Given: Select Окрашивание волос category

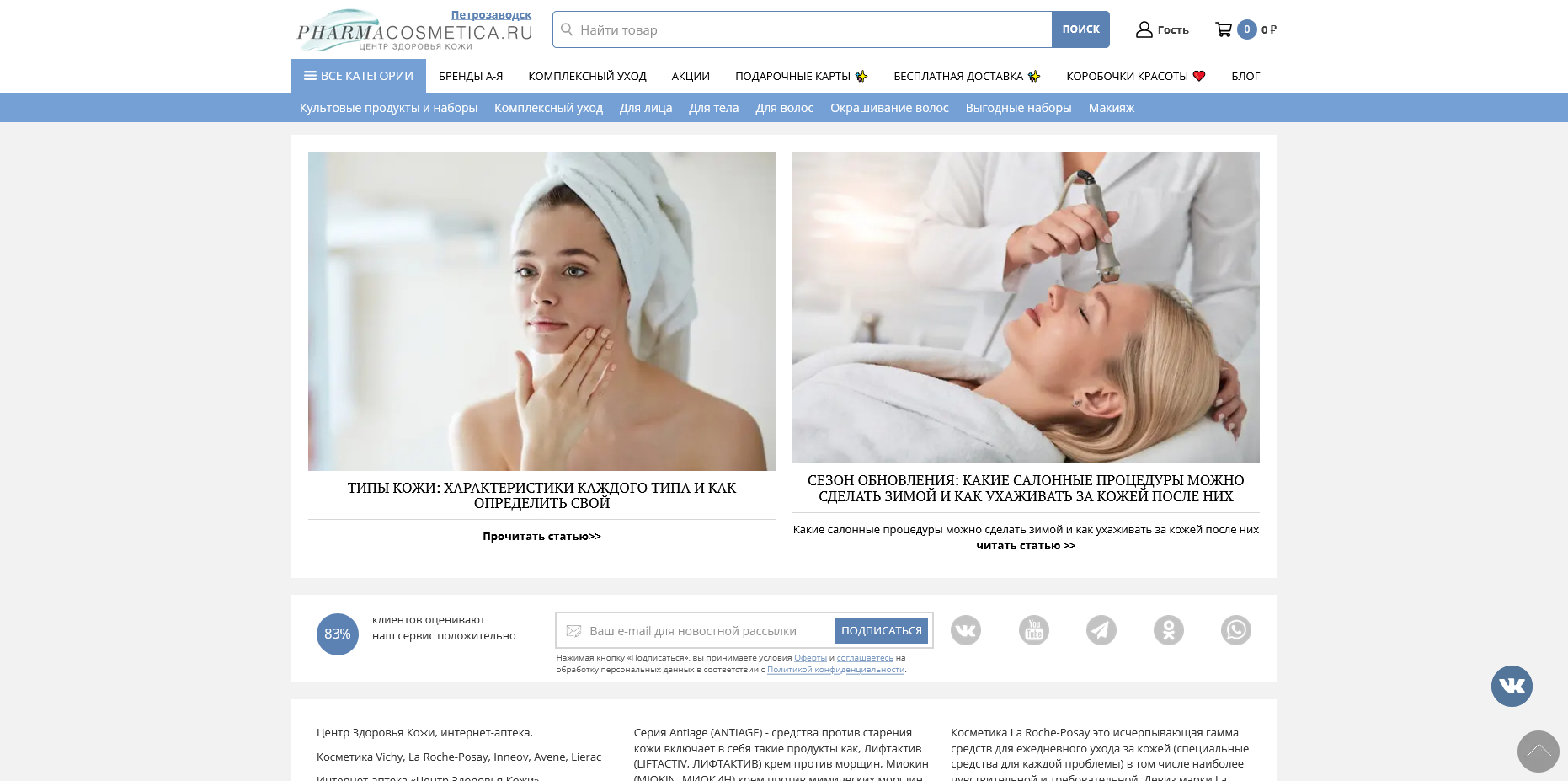Looking at the screenshot, I should point(889,108).
